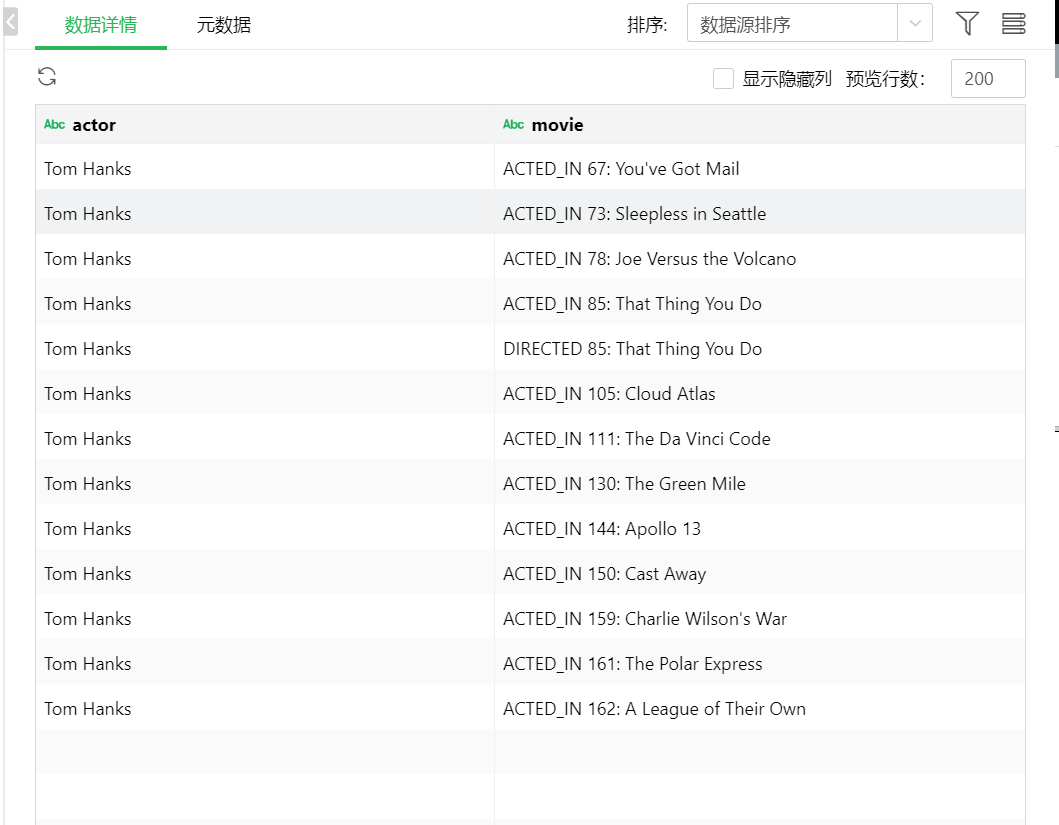Click the movie column header
This screenshot has height=825, width=1059.
760,124
